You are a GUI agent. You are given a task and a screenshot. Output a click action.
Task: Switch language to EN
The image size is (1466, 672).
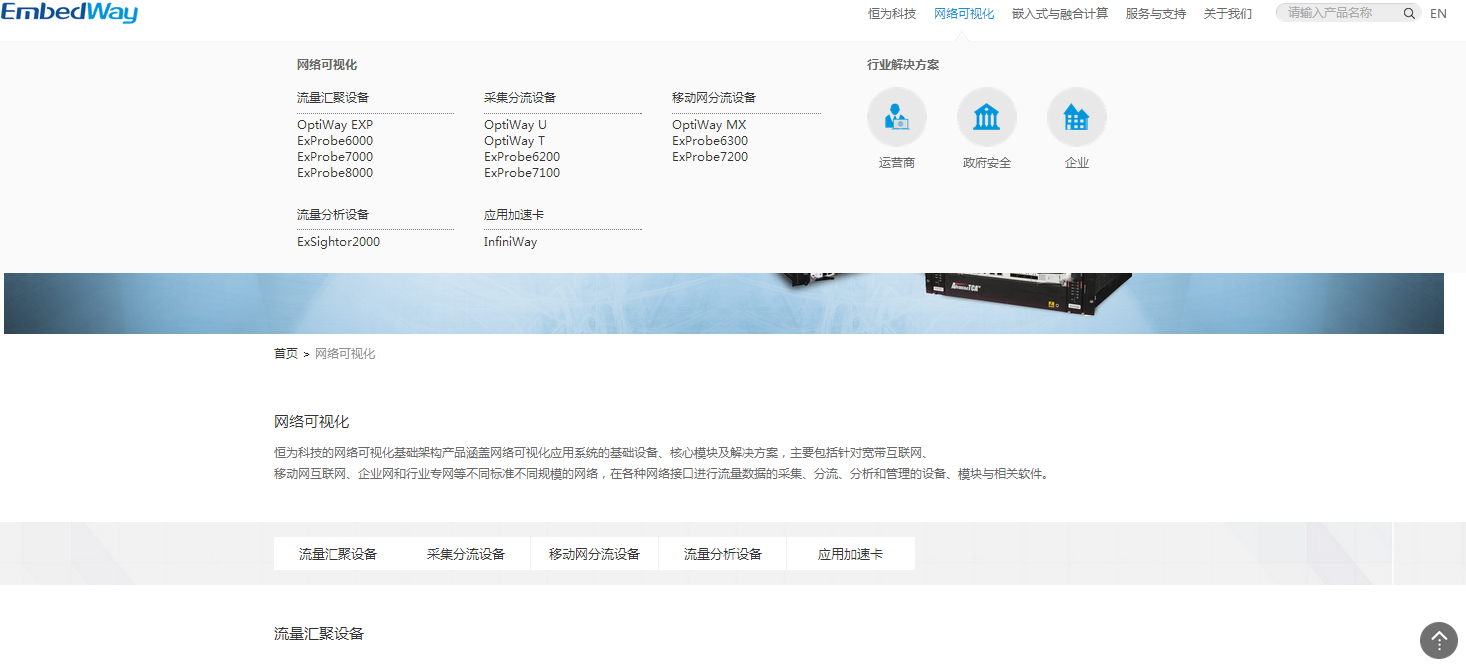[1438, 14]
